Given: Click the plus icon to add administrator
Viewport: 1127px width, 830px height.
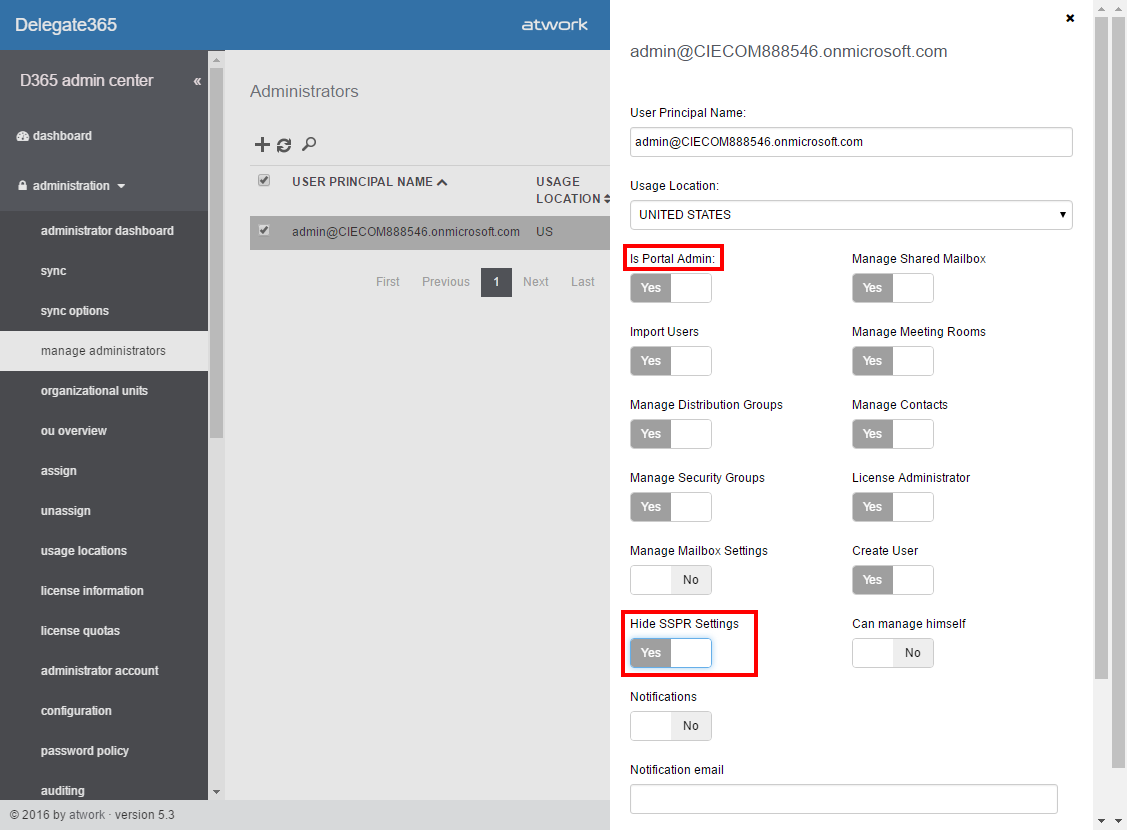Looking at the screenshot, I should click(262, 144).
